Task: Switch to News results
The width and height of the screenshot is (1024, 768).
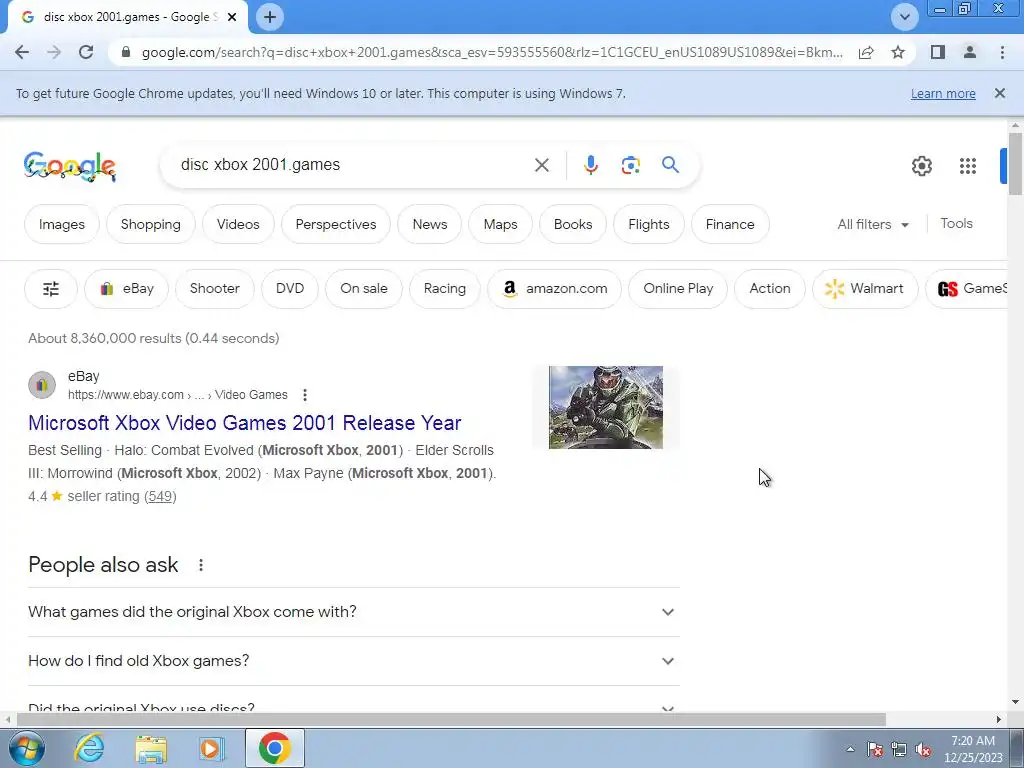Action: point(430,224)
